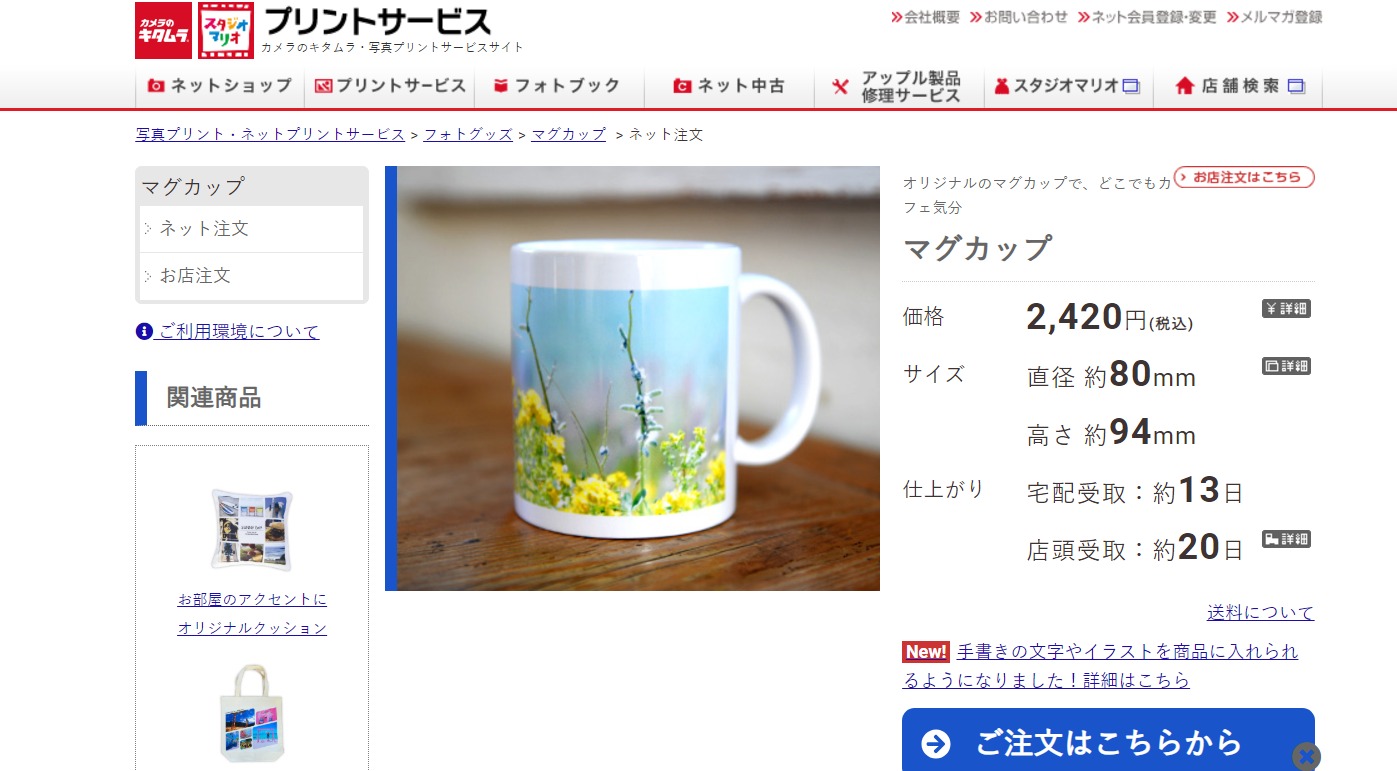1397x771 pixels.
Task: Click the info icon beside ご利用環境について
Action: click(x=144, y=331)
